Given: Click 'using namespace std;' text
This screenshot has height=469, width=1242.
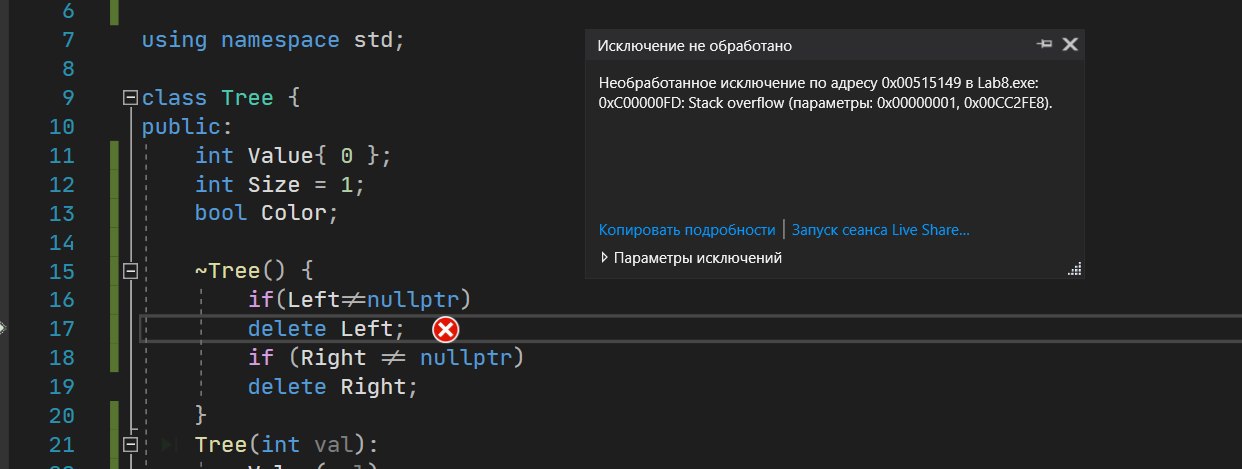Looking at the screenshot, I should click(272, 41).
